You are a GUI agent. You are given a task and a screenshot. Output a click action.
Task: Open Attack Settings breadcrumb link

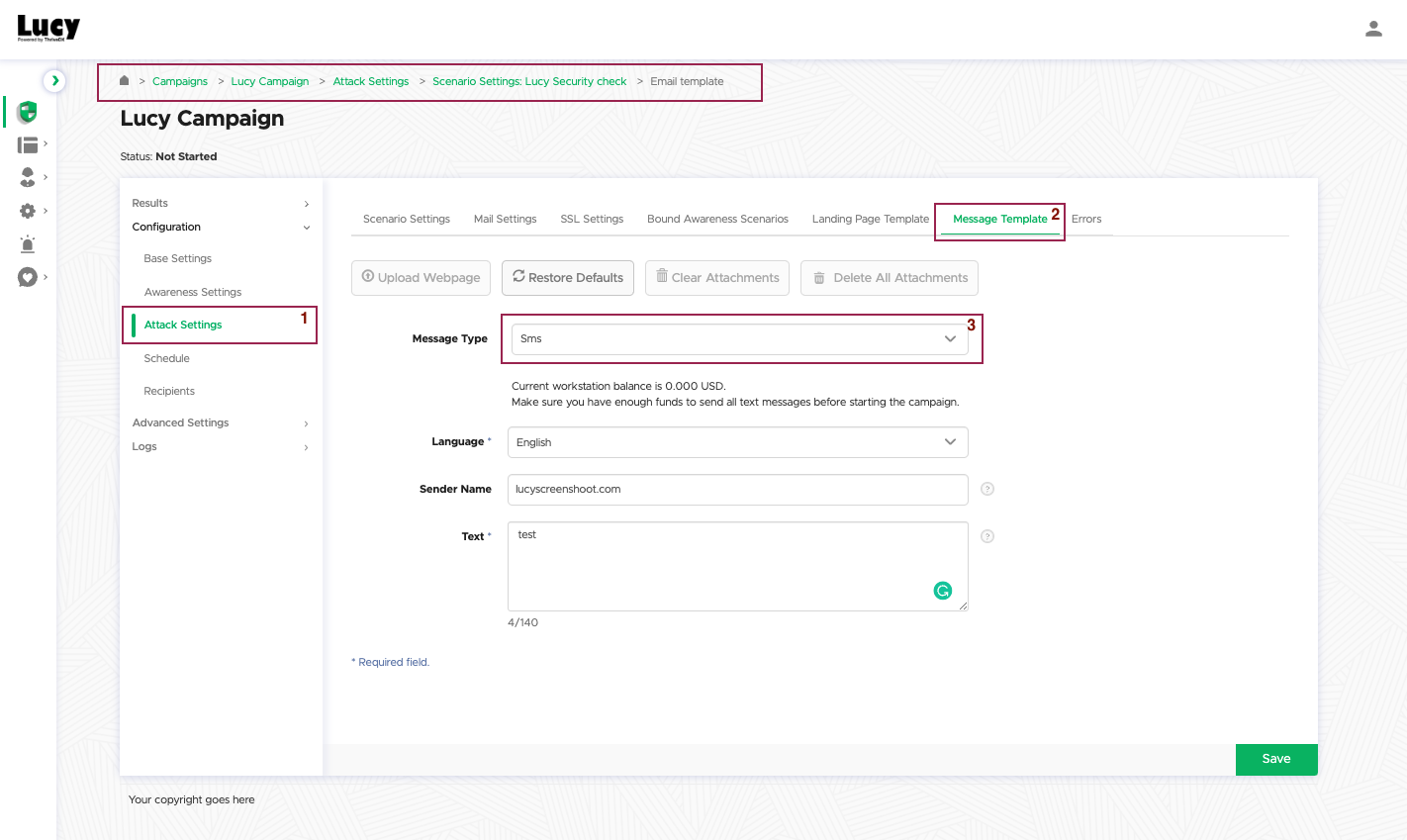click(371, 81)
